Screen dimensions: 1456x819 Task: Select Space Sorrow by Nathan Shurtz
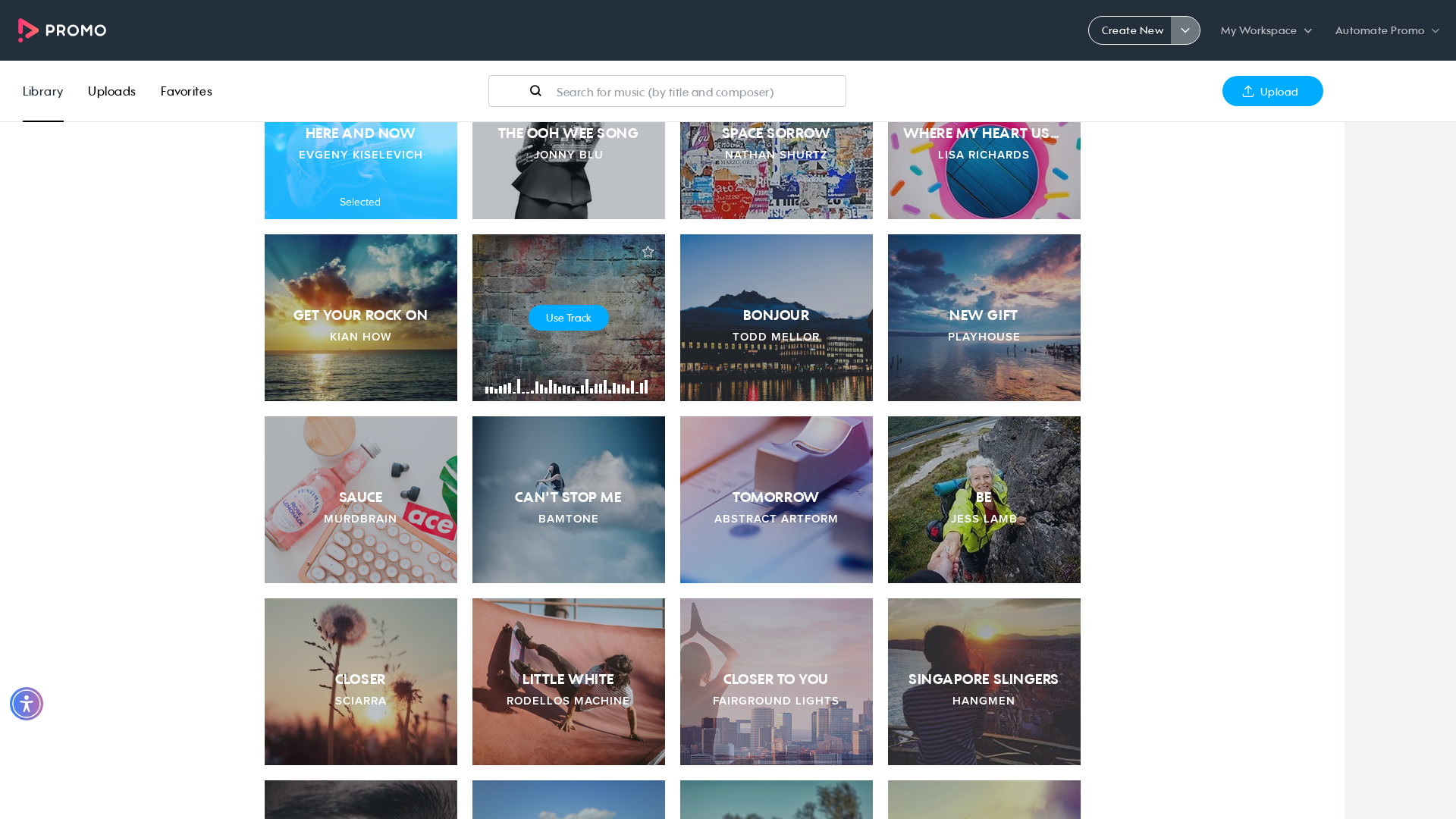click(x=777, y=170)
